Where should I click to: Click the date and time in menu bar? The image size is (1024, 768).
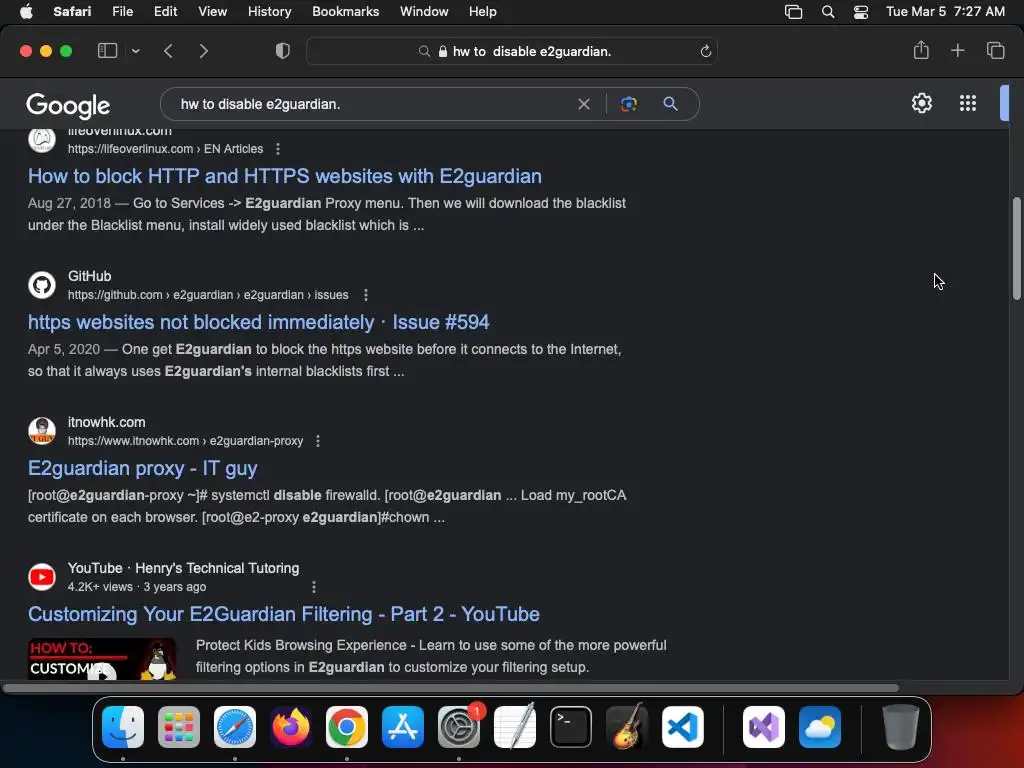coord(945,11)
